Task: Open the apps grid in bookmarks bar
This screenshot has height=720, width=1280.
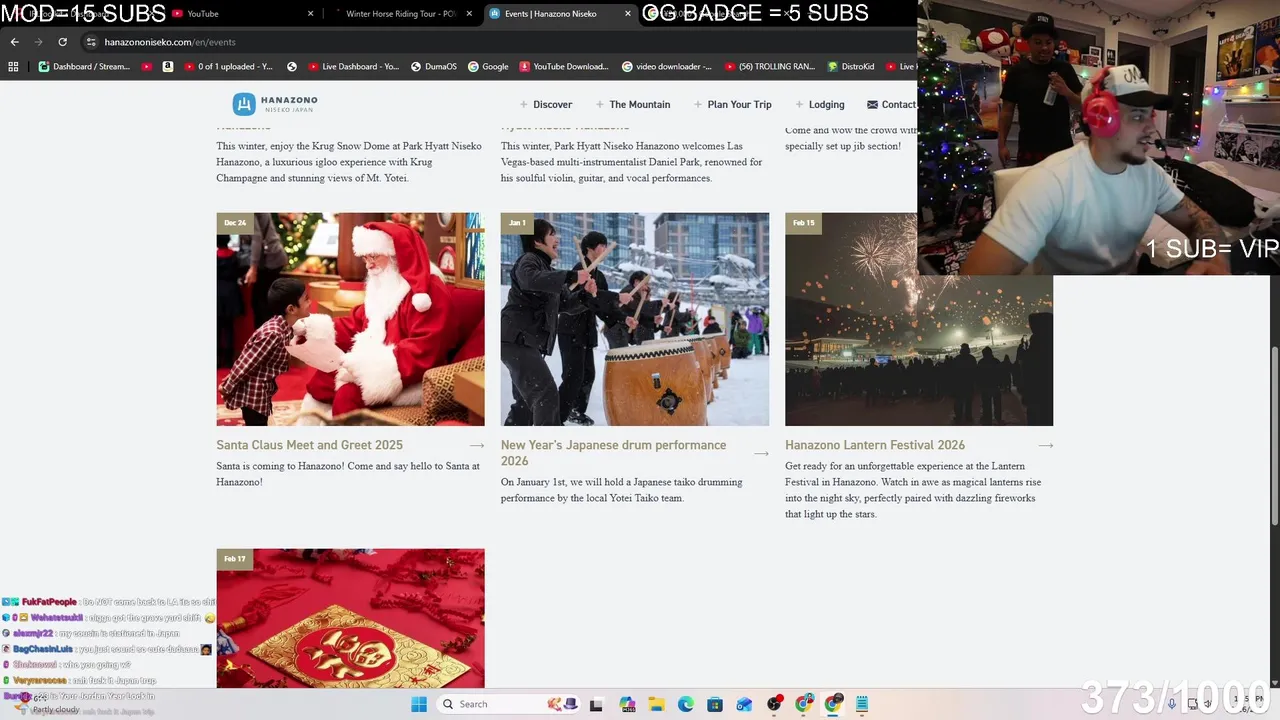Action: (13, 67)
